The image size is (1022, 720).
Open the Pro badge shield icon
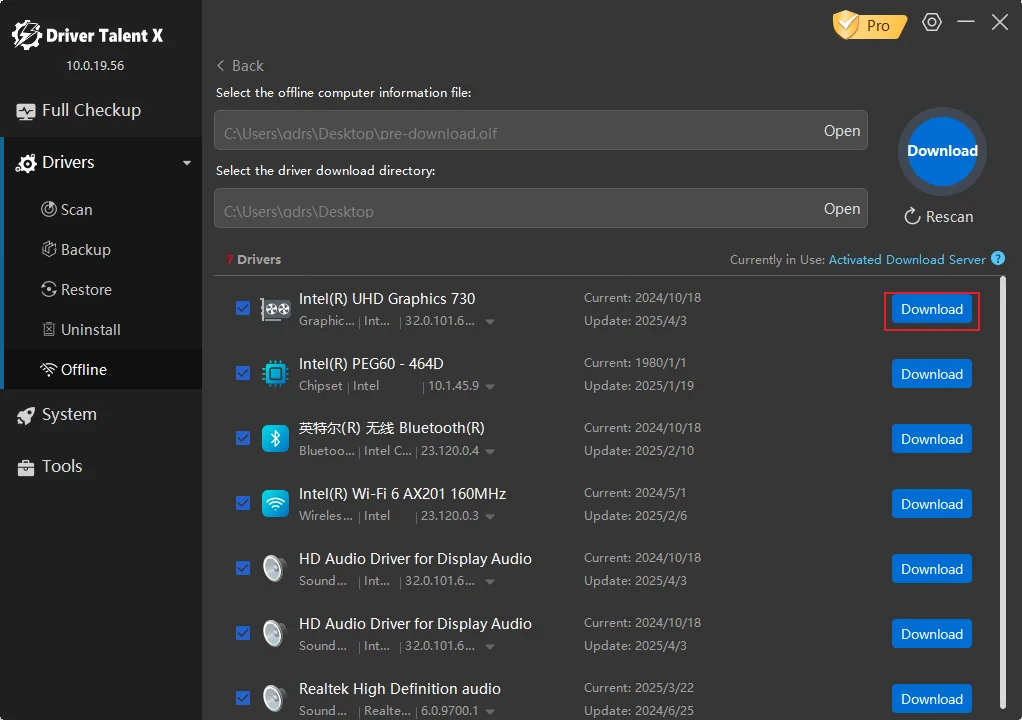(847, 25)
